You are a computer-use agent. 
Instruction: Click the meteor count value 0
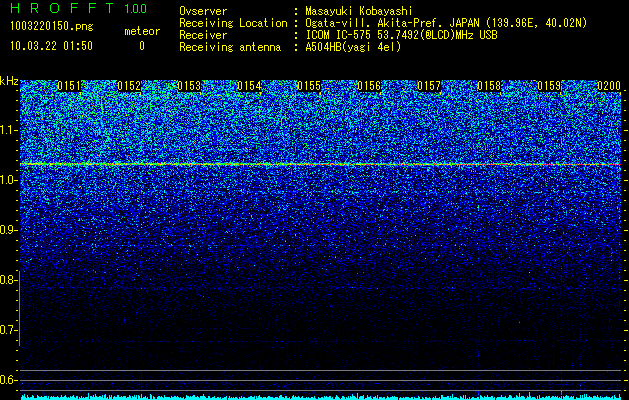pyautogui.click(x=142, y=46)
